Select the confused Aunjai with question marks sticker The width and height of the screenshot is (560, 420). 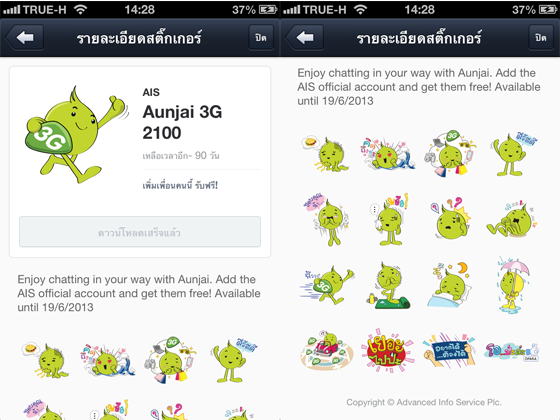pos(450,219)
